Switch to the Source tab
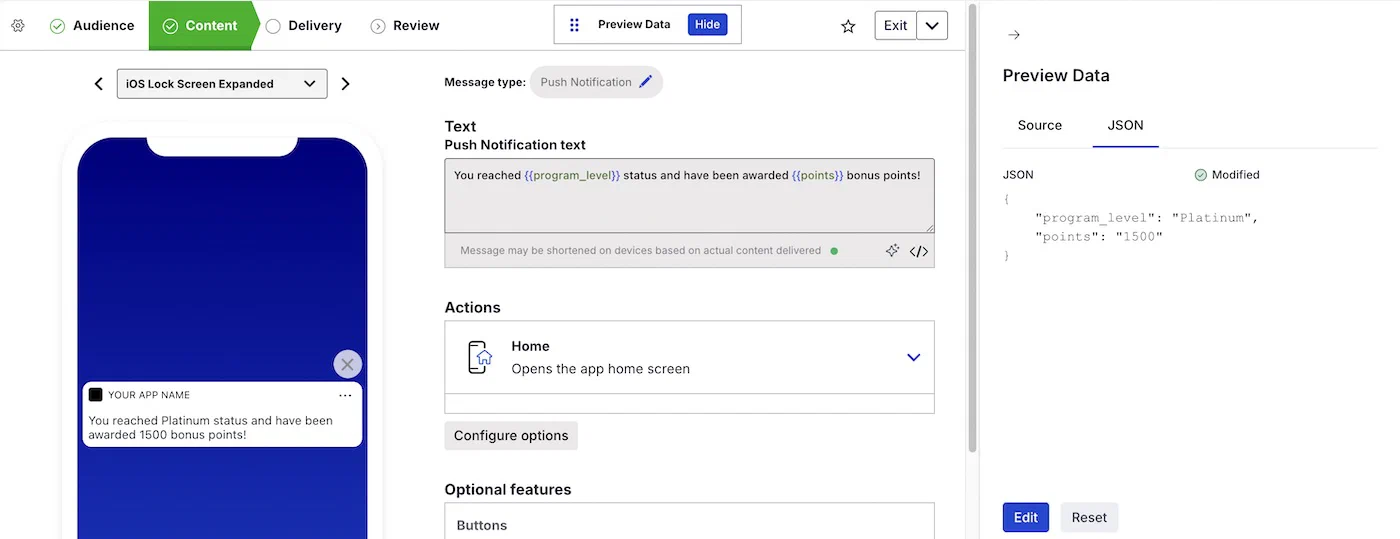Viewport: 1400px width, 539px height. tap(1039, 125)
